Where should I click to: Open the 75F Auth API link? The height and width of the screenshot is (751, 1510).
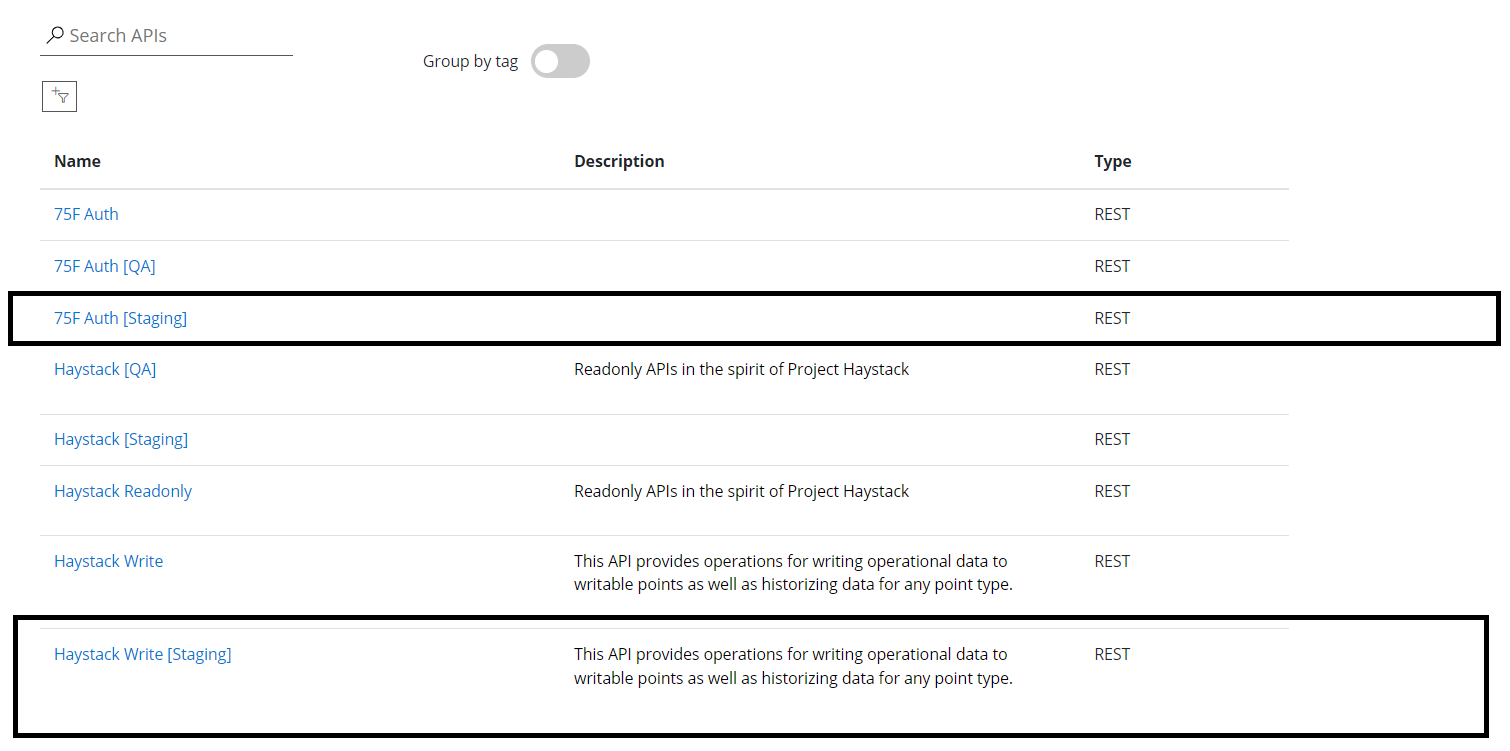pyautogui.click(x=86, y=214)
